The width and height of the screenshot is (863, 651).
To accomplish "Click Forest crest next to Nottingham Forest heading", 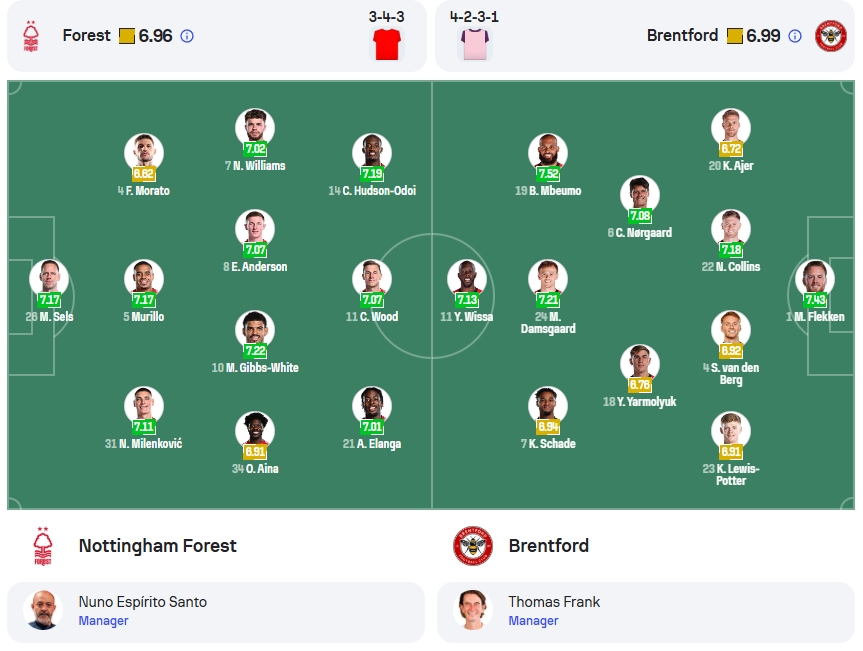I will click(43, 546).
